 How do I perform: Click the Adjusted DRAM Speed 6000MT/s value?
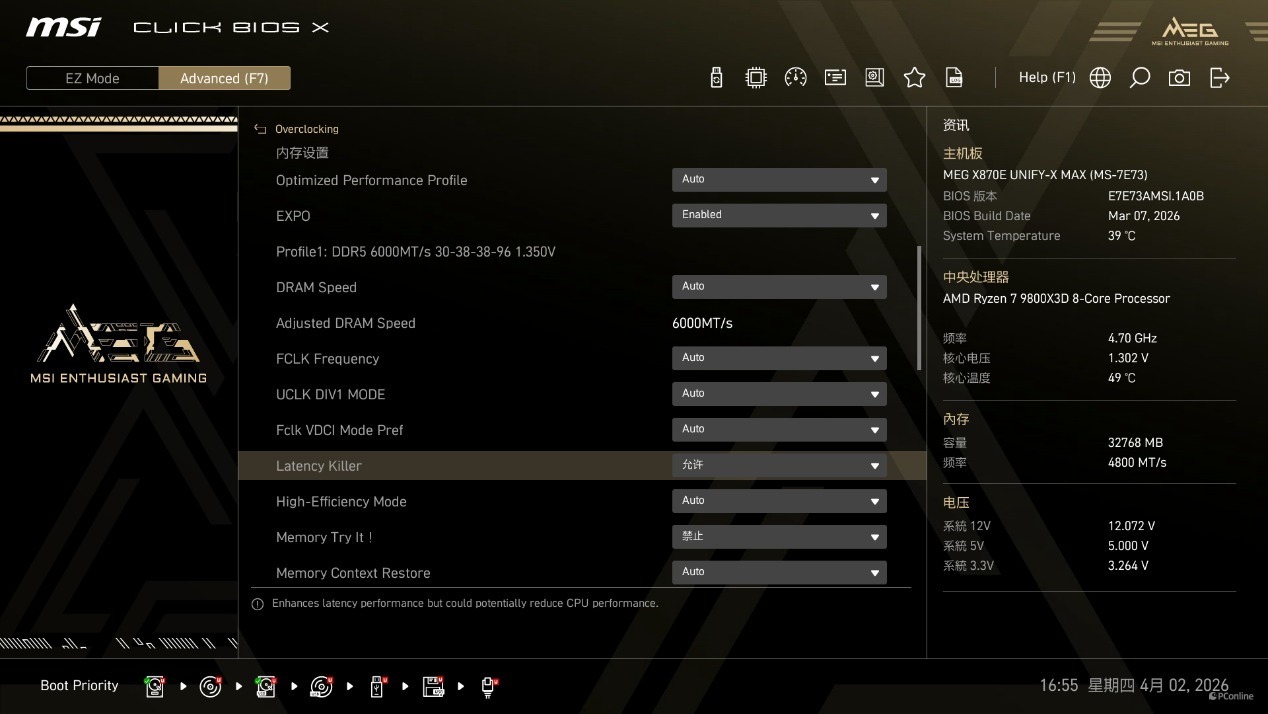[702, 323]
